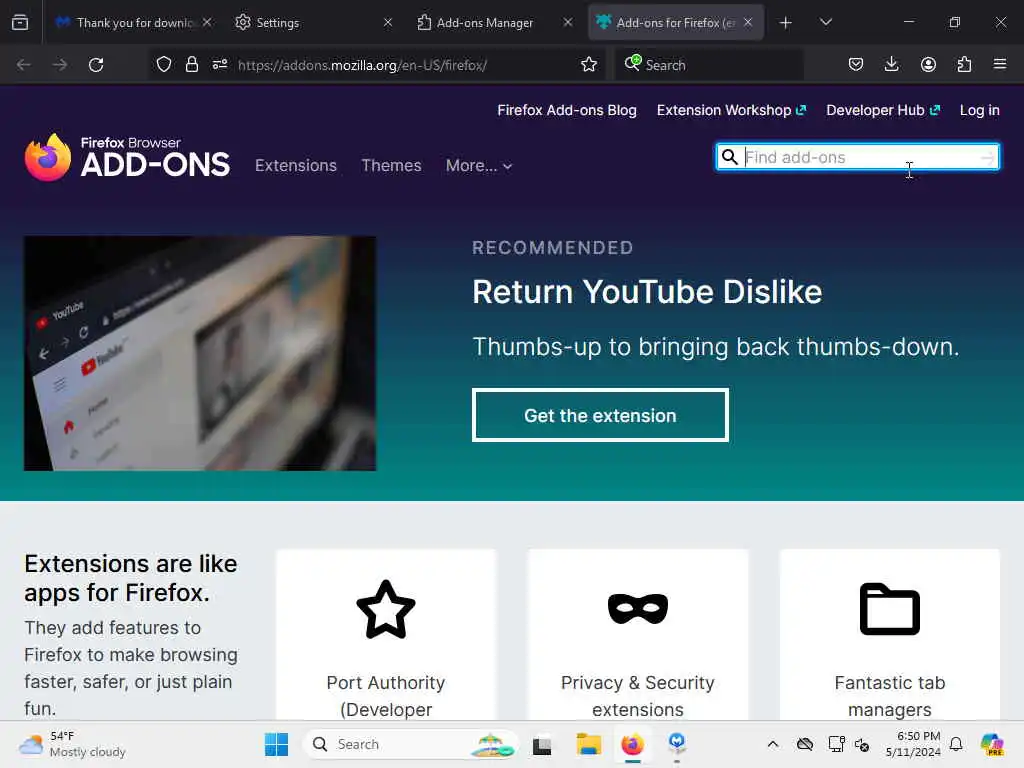Click Log in

(x=980, y=110)
